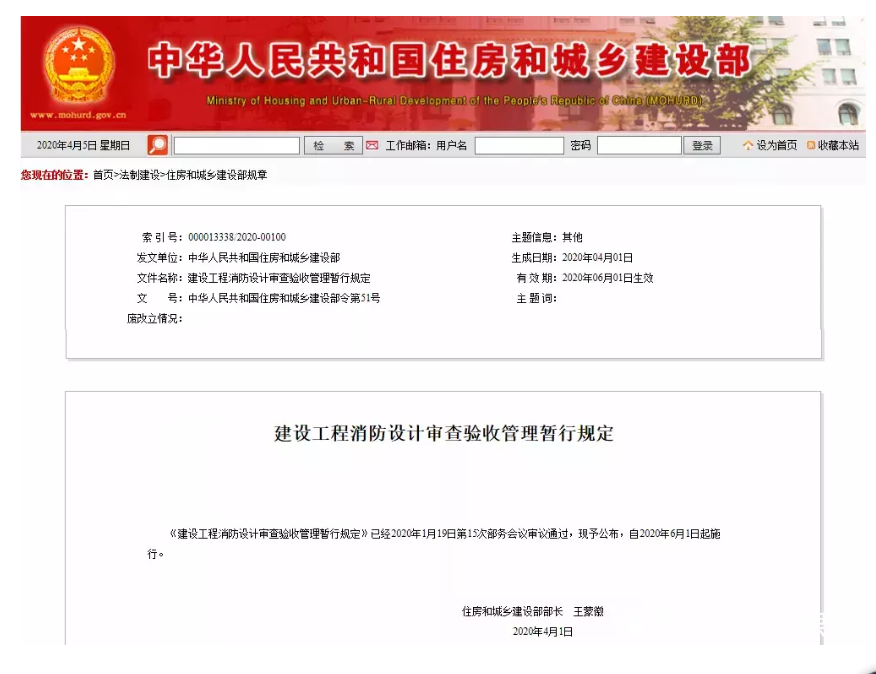876x674 pixels.
Task: Click the 检索 search button
Action: click(333, 144)
